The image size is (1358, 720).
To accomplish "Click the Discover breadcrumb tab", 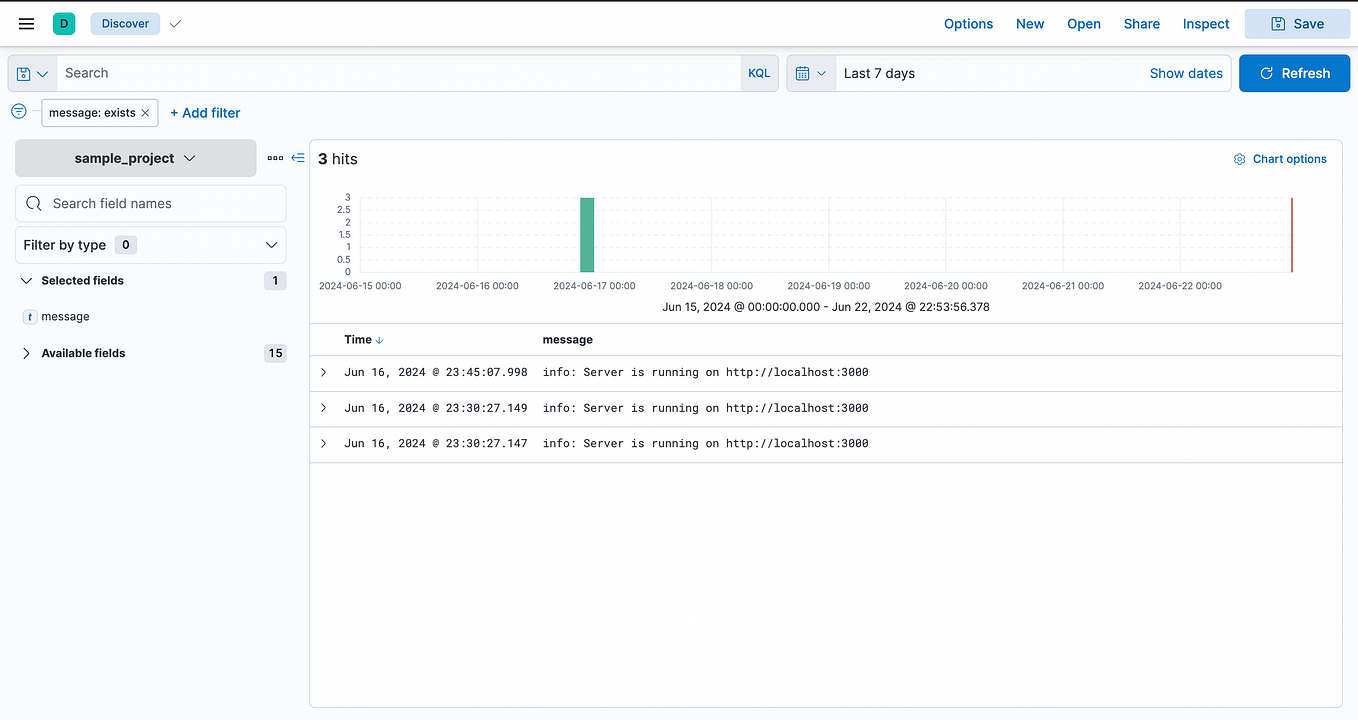I will 124,23.
